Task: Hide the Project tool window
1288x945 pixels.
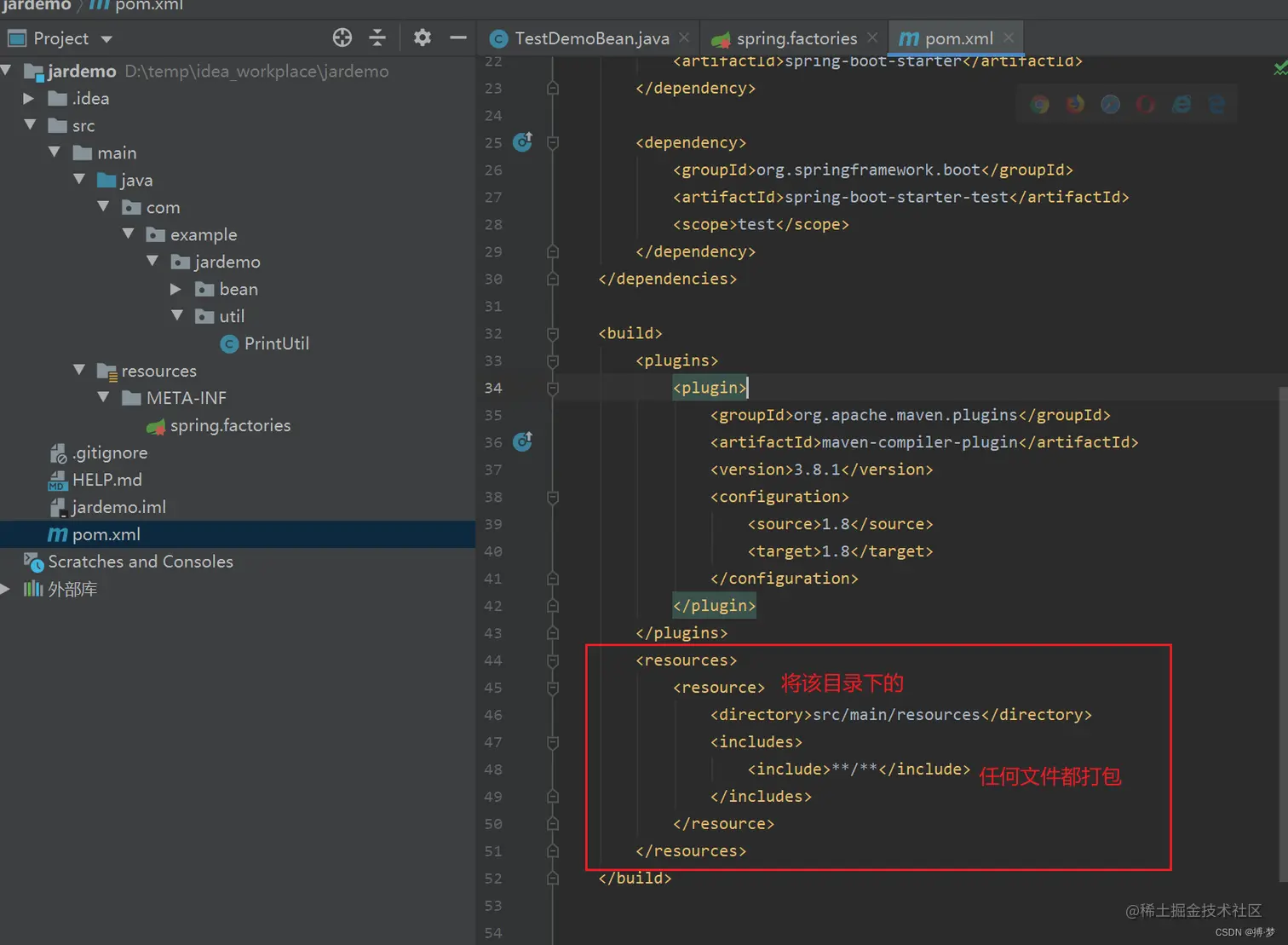Action: [x=458, y=37]
